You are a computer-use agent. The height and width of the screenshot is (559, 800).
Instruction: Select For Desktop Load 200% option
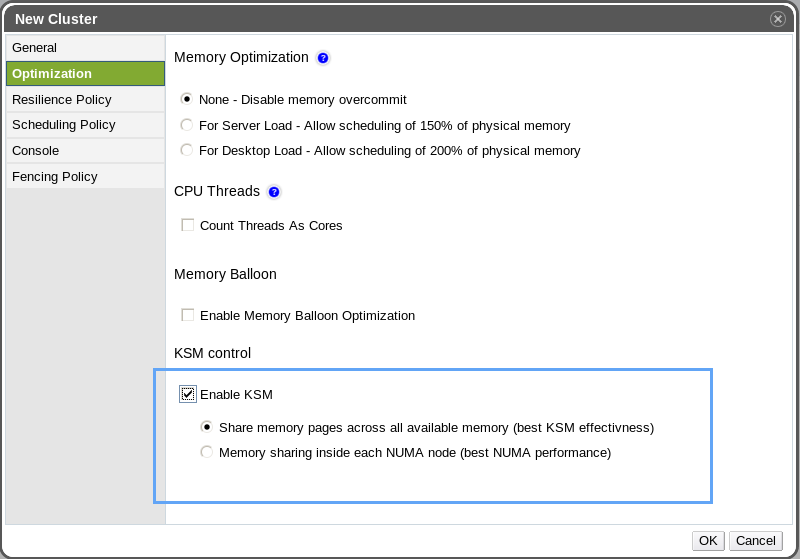pos(187,150)
